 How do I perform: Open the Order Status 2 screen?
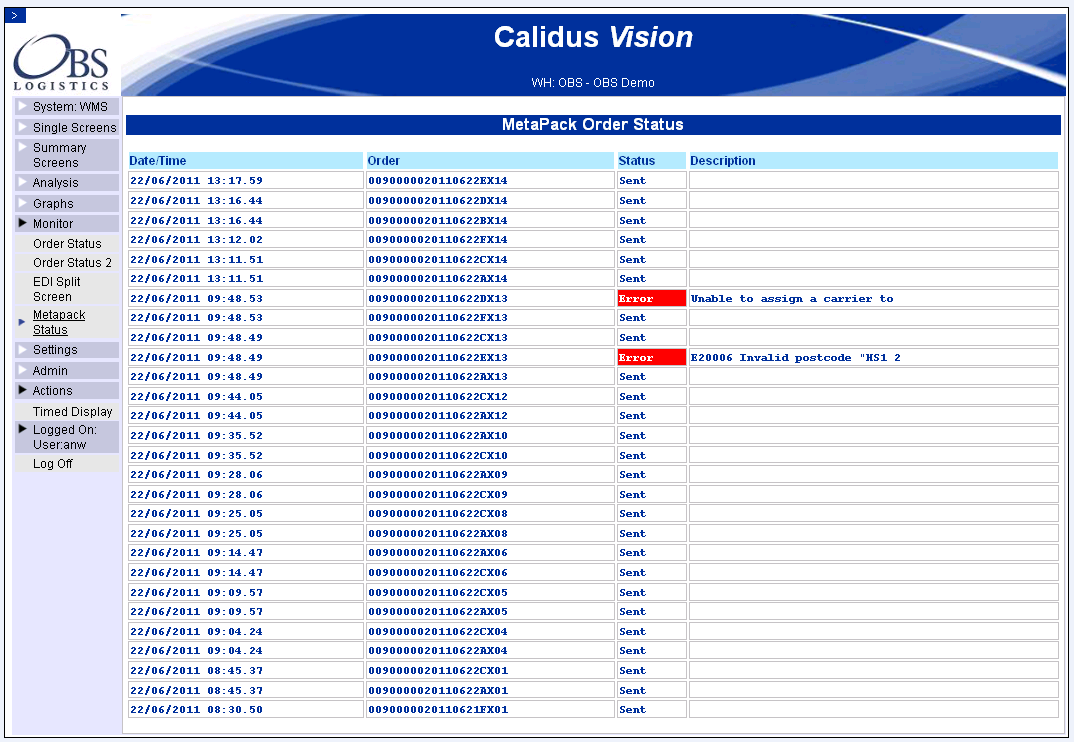[72, 262]
